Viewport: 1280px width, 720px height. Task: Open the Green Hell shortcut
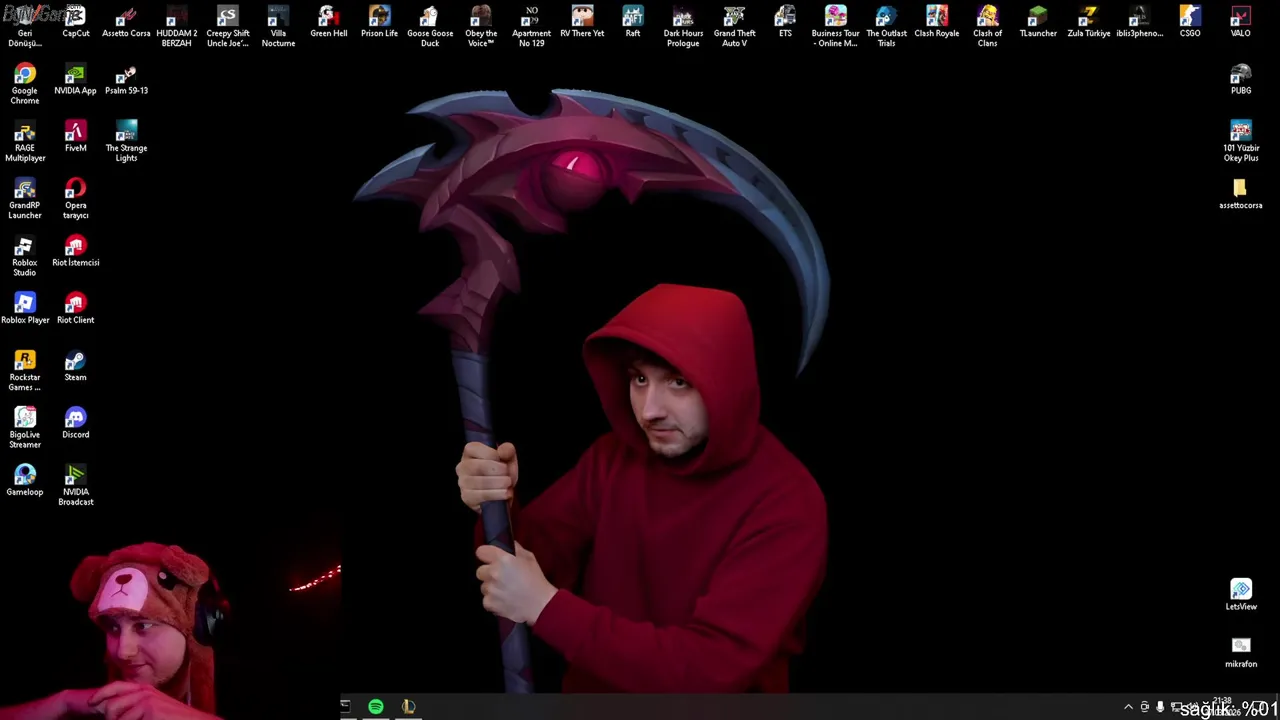tap(328, 22)
